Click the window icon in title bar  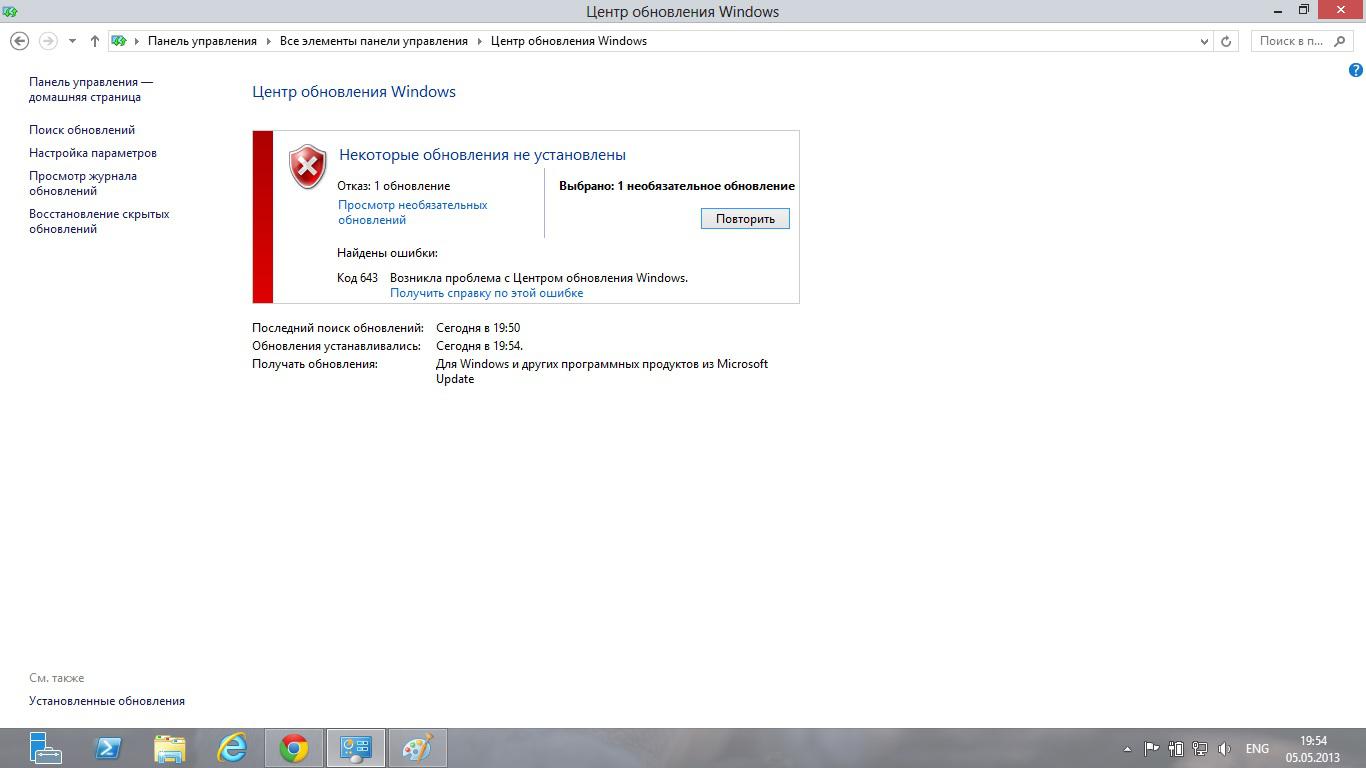click(10, 11)
